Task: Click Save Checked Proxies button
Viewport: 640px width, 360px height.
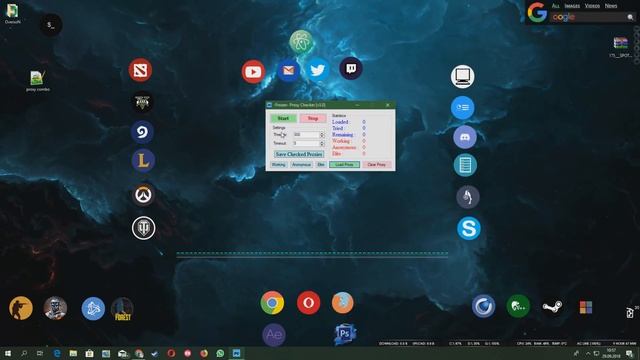Action: 299,154
